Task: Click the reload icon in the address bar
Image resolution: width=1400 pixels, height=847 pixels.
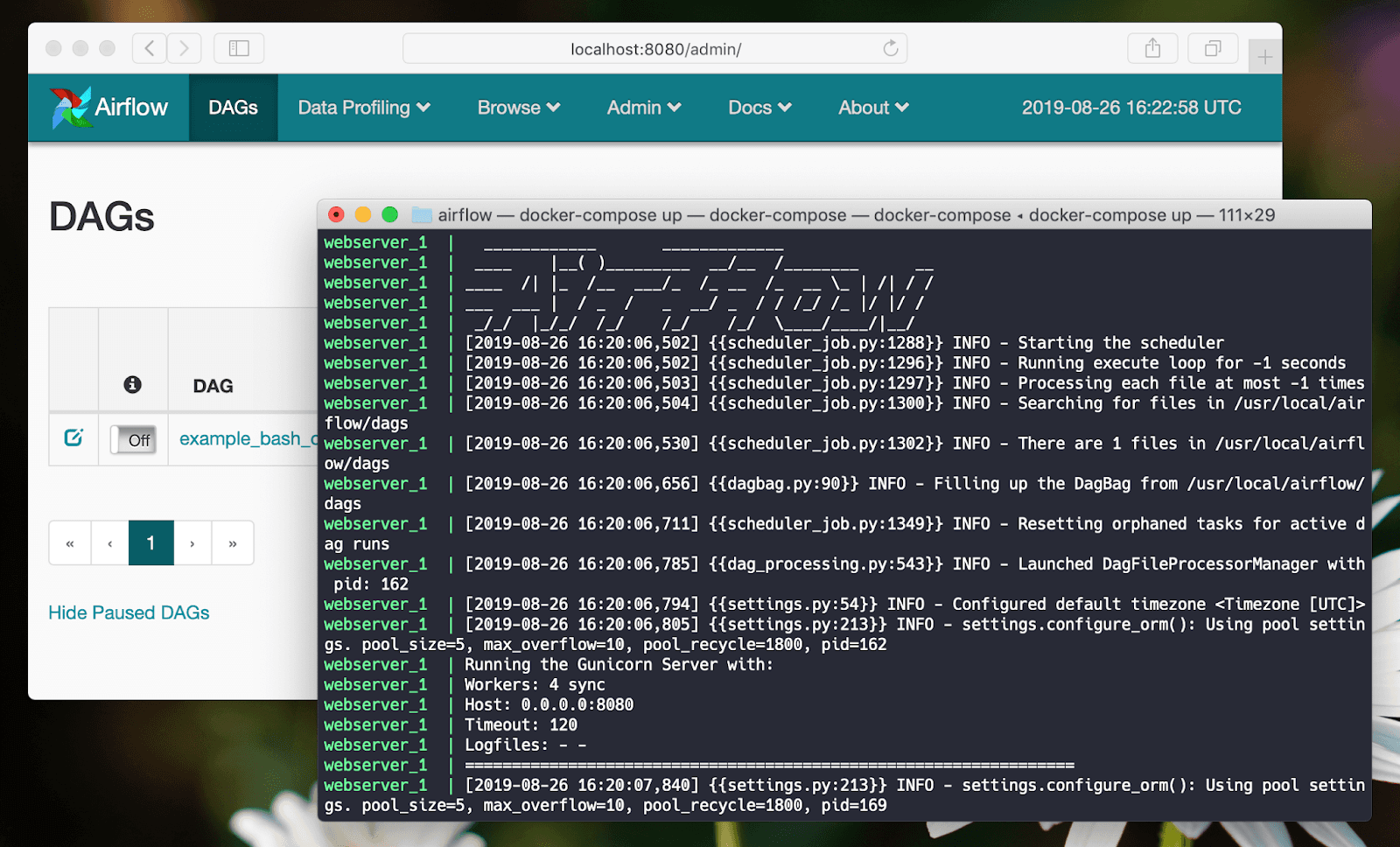Action: (891, 49)
